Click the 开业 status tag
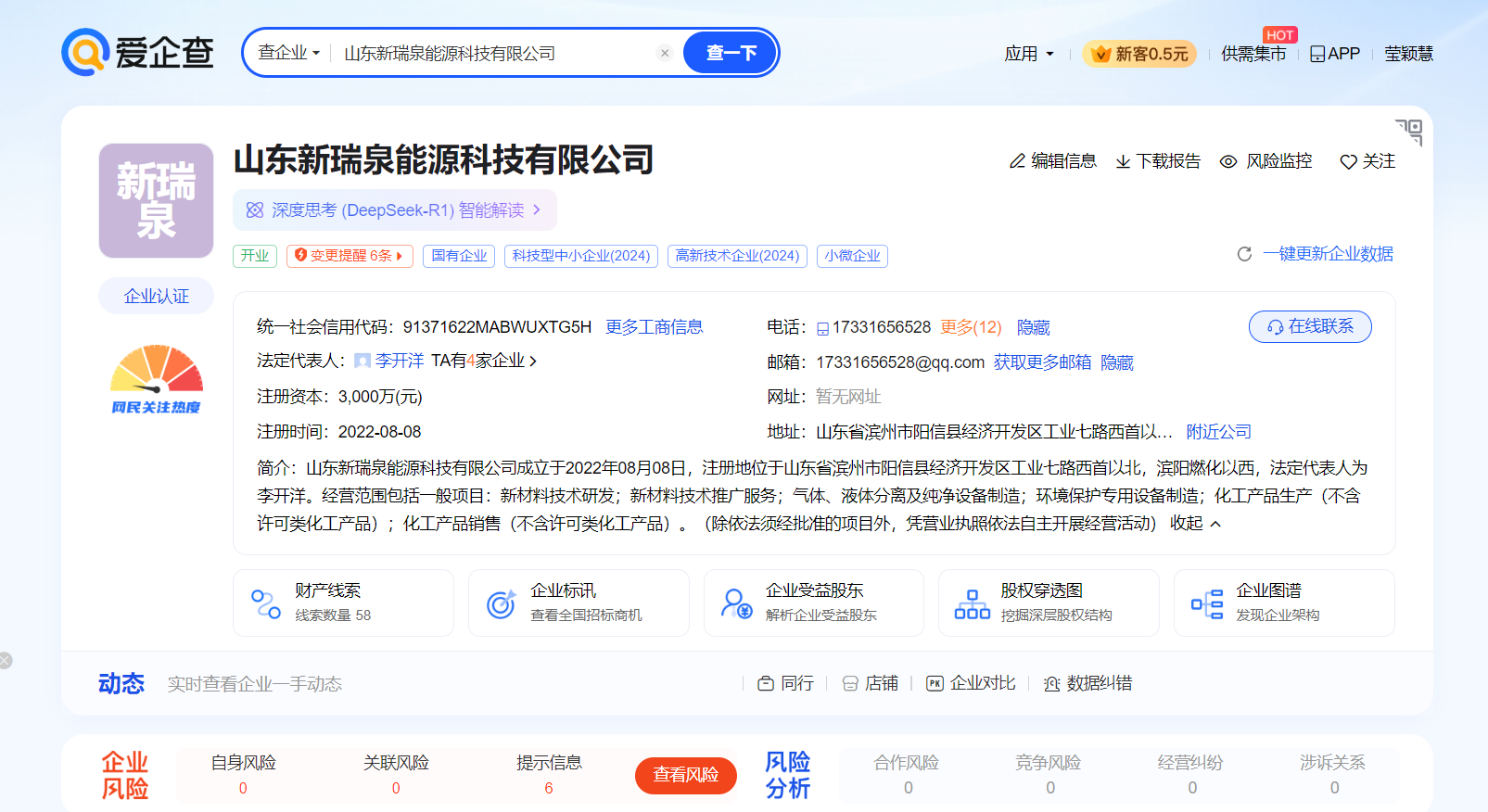This screenshot has height=812, width=1488. point(255,256)
